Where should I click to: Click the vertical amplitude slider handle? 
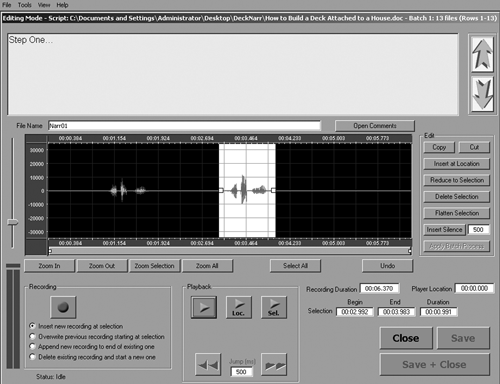13,222
